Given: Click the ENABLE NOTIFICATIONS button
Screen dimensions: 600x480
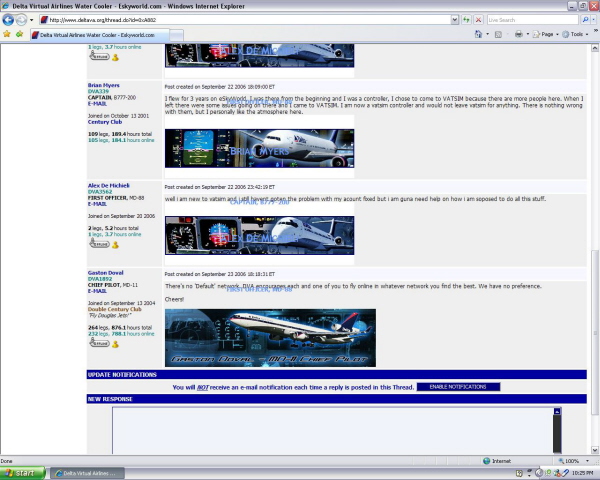Looking at the screenshot, I should [x=458, y=387].
